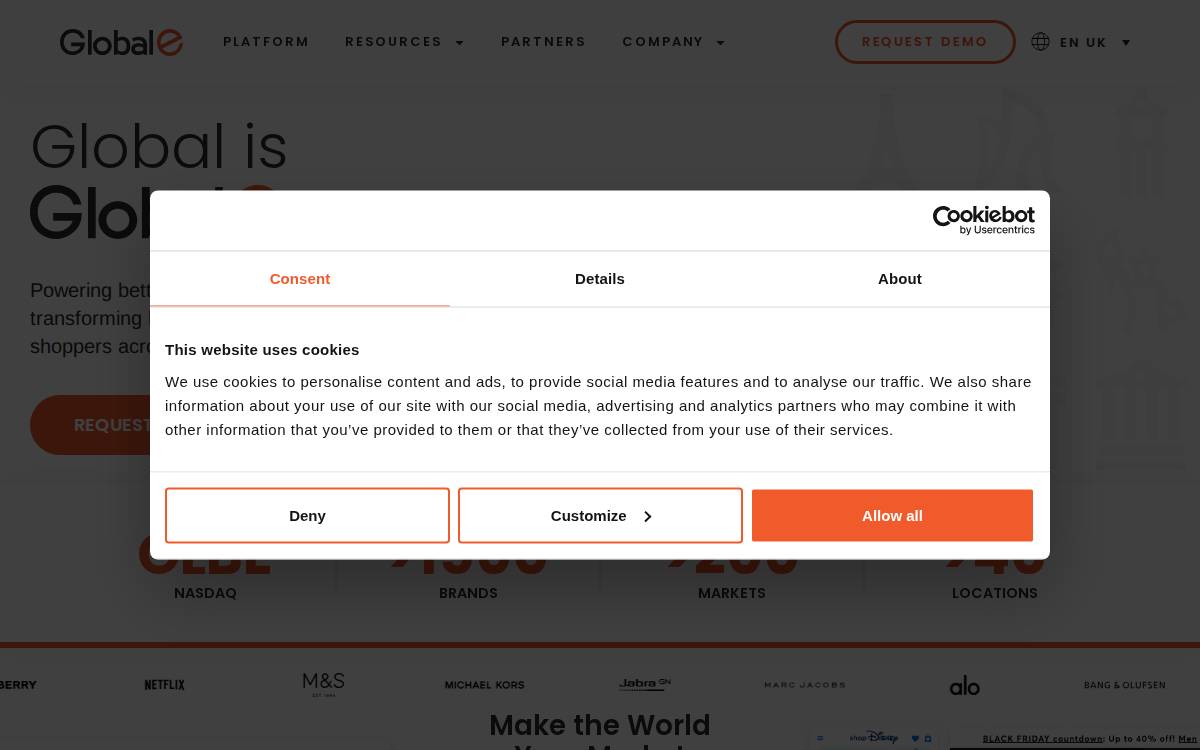Image resolution: width=1200 pixels, height=750 pixels.
Task: Click the Customize chevron arrow
Action: click(x=648, y=516)
